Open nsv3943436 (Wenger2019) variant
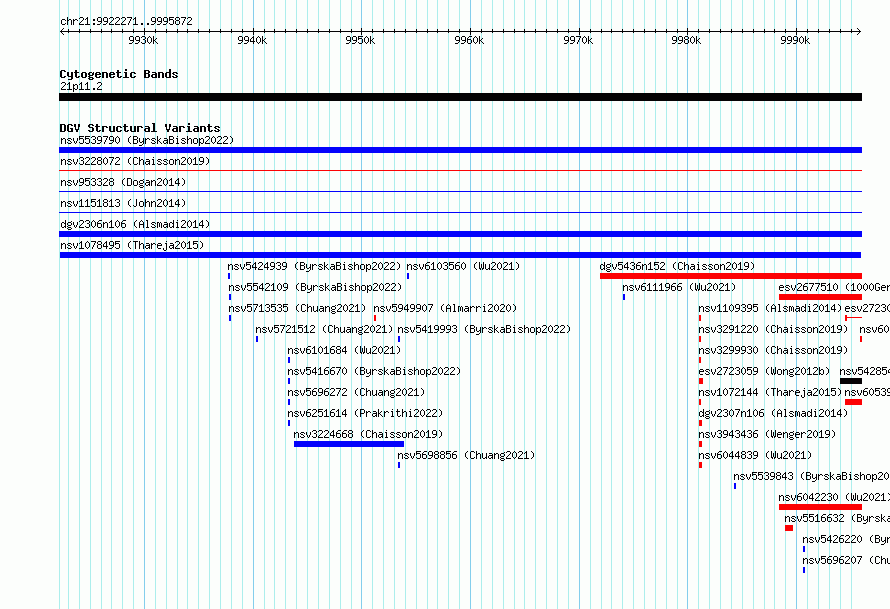This screenshot has height=609, width=890. click(767, 434)
